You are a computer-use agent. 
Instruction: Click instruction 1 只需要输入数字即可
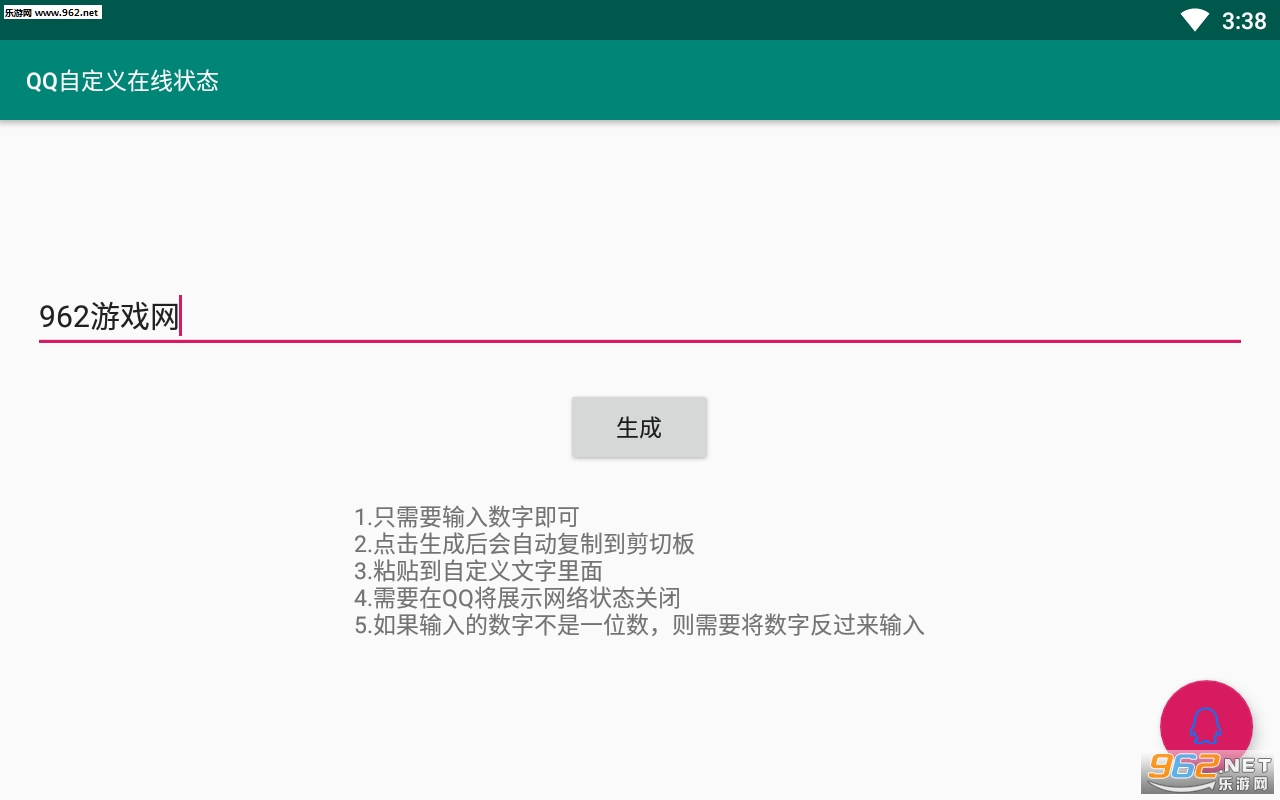coord(467,517)
